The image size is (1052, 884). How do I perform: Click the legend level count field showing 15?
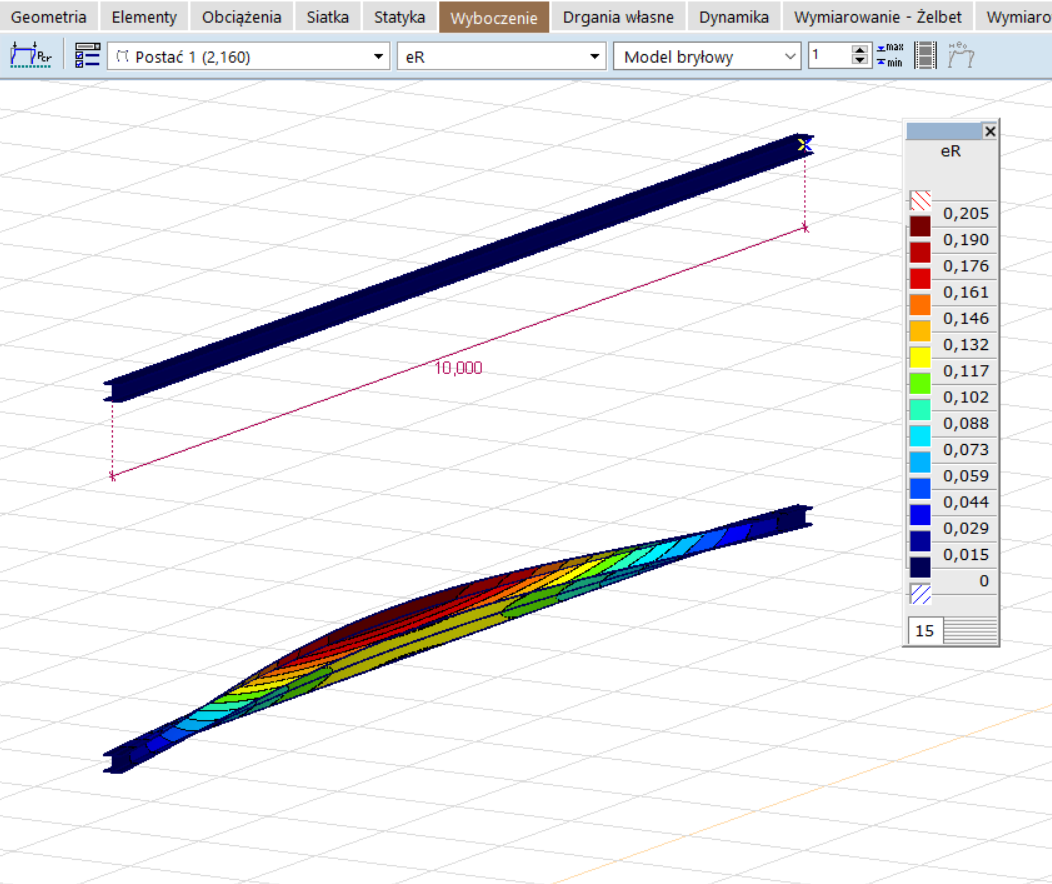(x=925, y=630)
